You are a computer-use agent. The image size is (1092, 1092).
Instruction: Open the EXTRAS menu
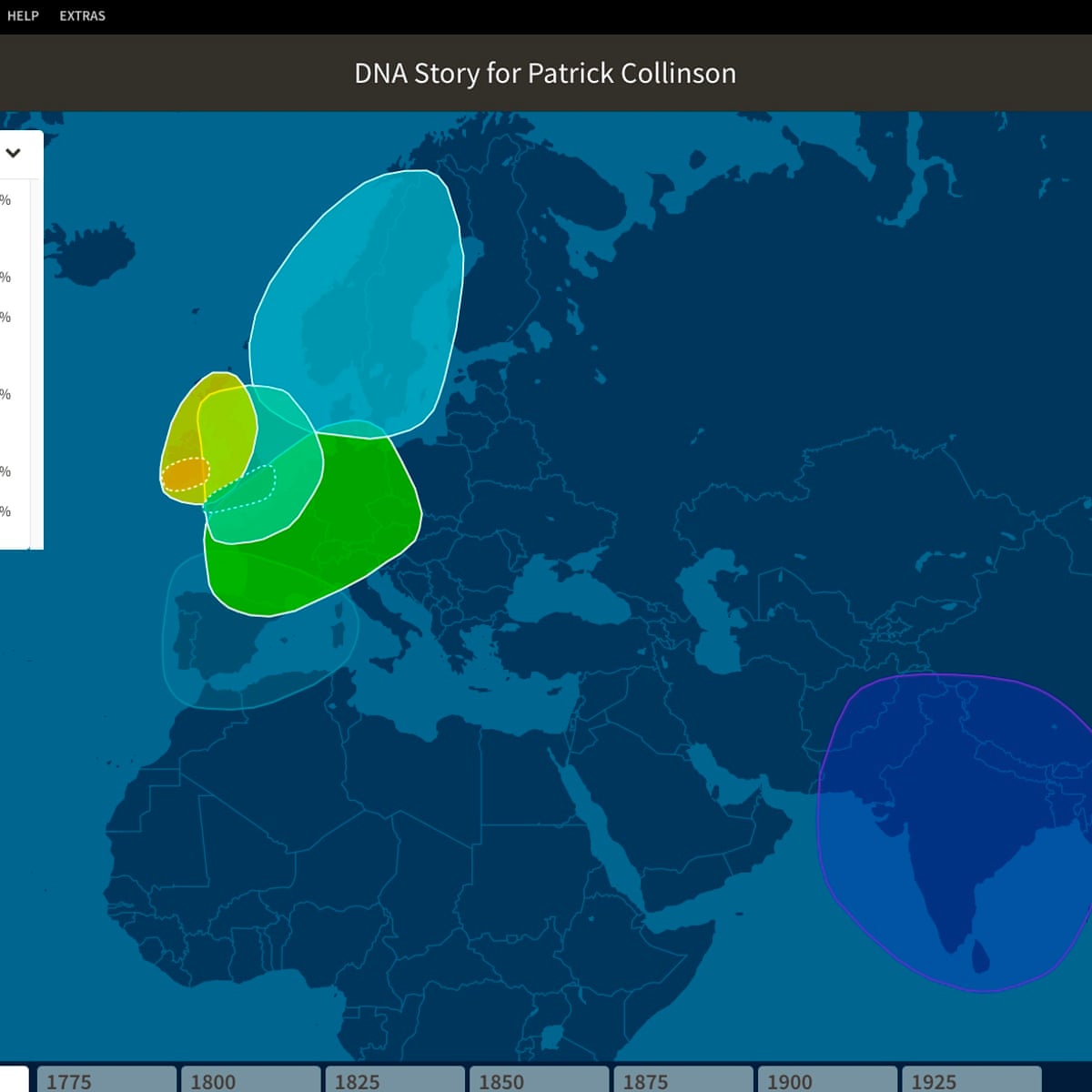click(82, 15)
